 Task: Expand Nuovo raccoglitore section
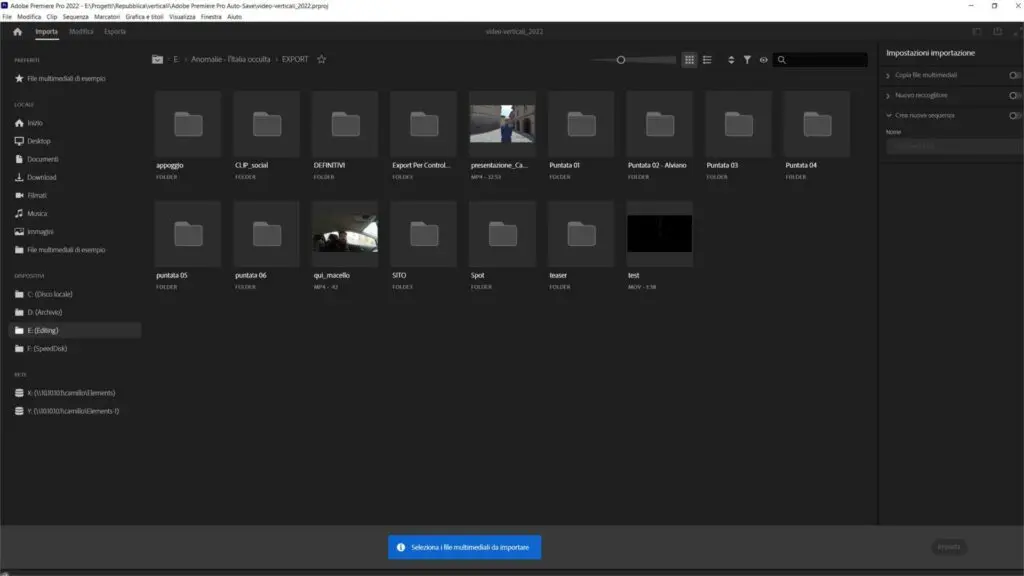888,96
